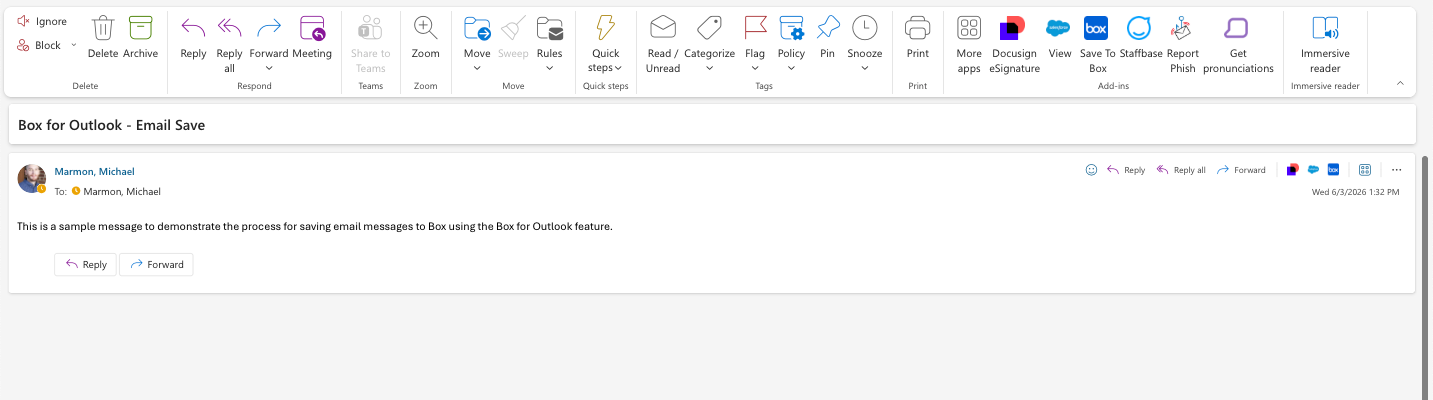Click the Policy icon
The image size is (1433, 400).
click(x=791, y=27)
